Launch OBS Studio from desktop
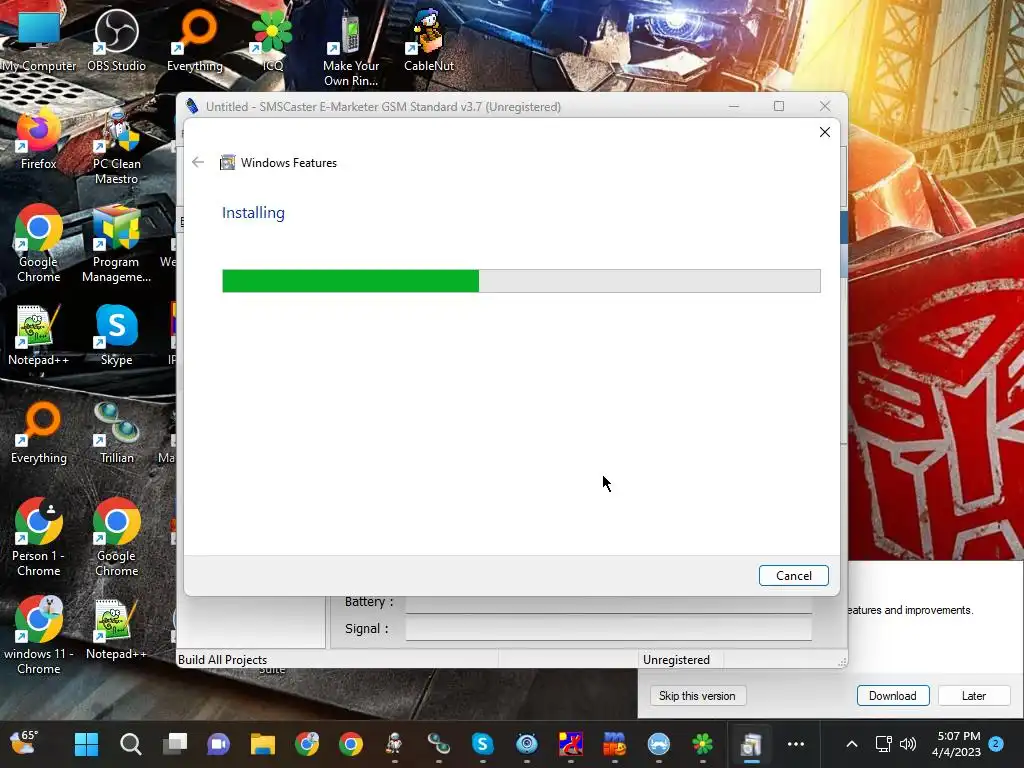The image size is (1024, 768). [x=116, y=40]
